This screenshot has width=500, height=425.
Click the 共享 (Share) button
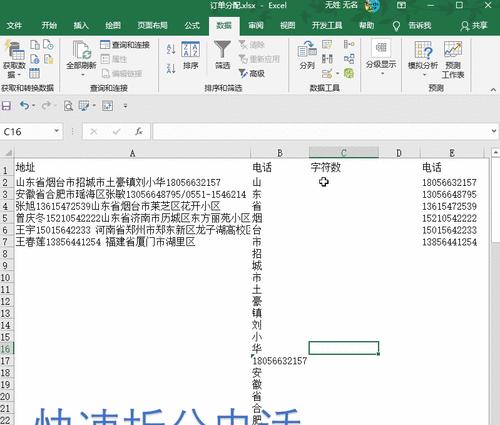pos(474,26)
